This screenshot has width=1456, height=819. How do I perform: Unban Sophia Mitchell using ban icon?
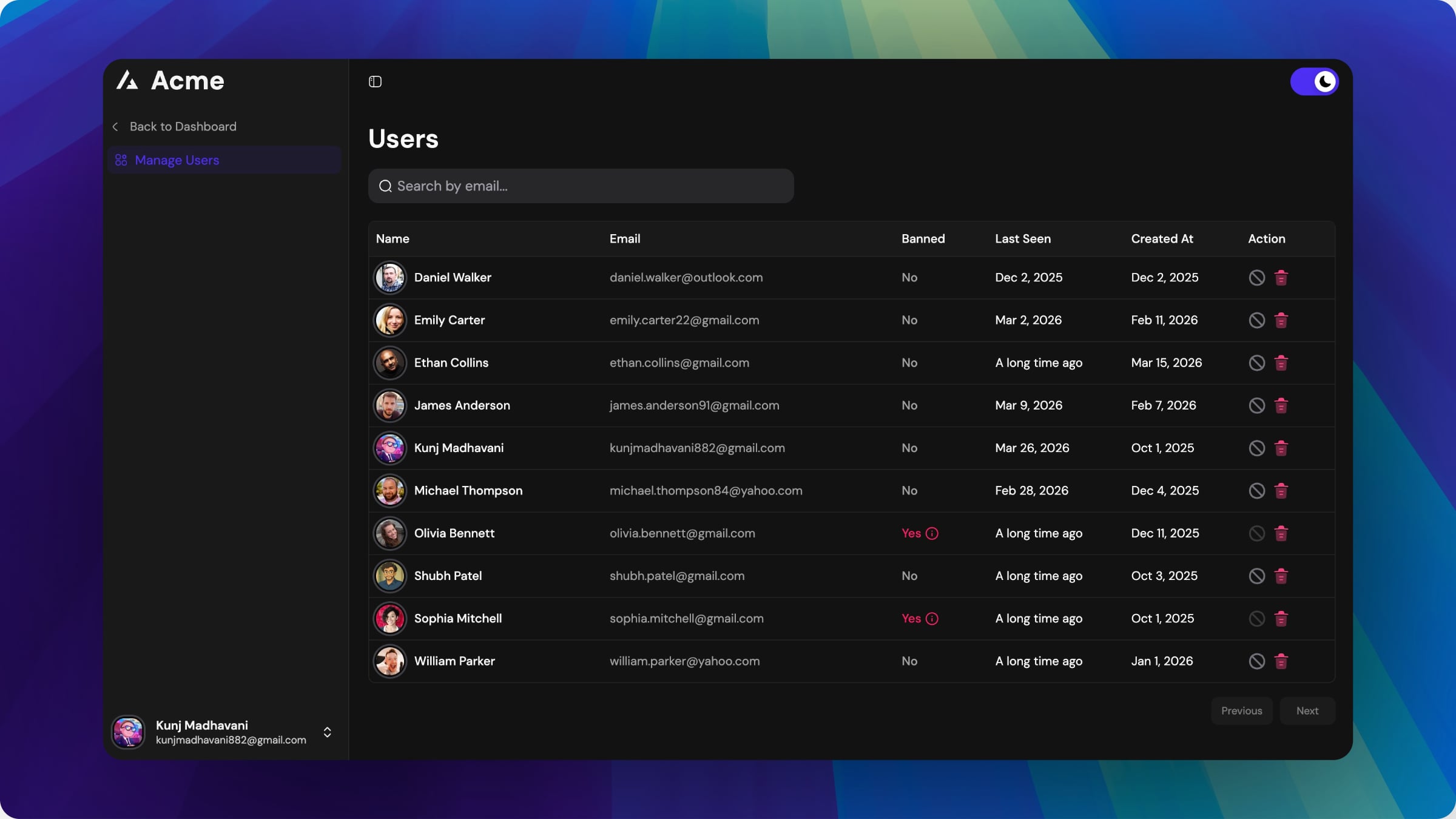[1256, 619]
